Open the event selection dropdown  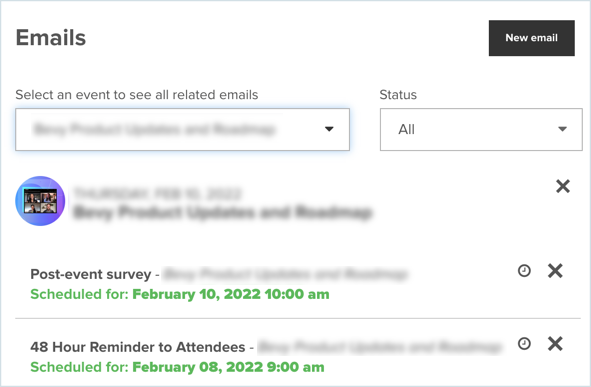point(182,129)
